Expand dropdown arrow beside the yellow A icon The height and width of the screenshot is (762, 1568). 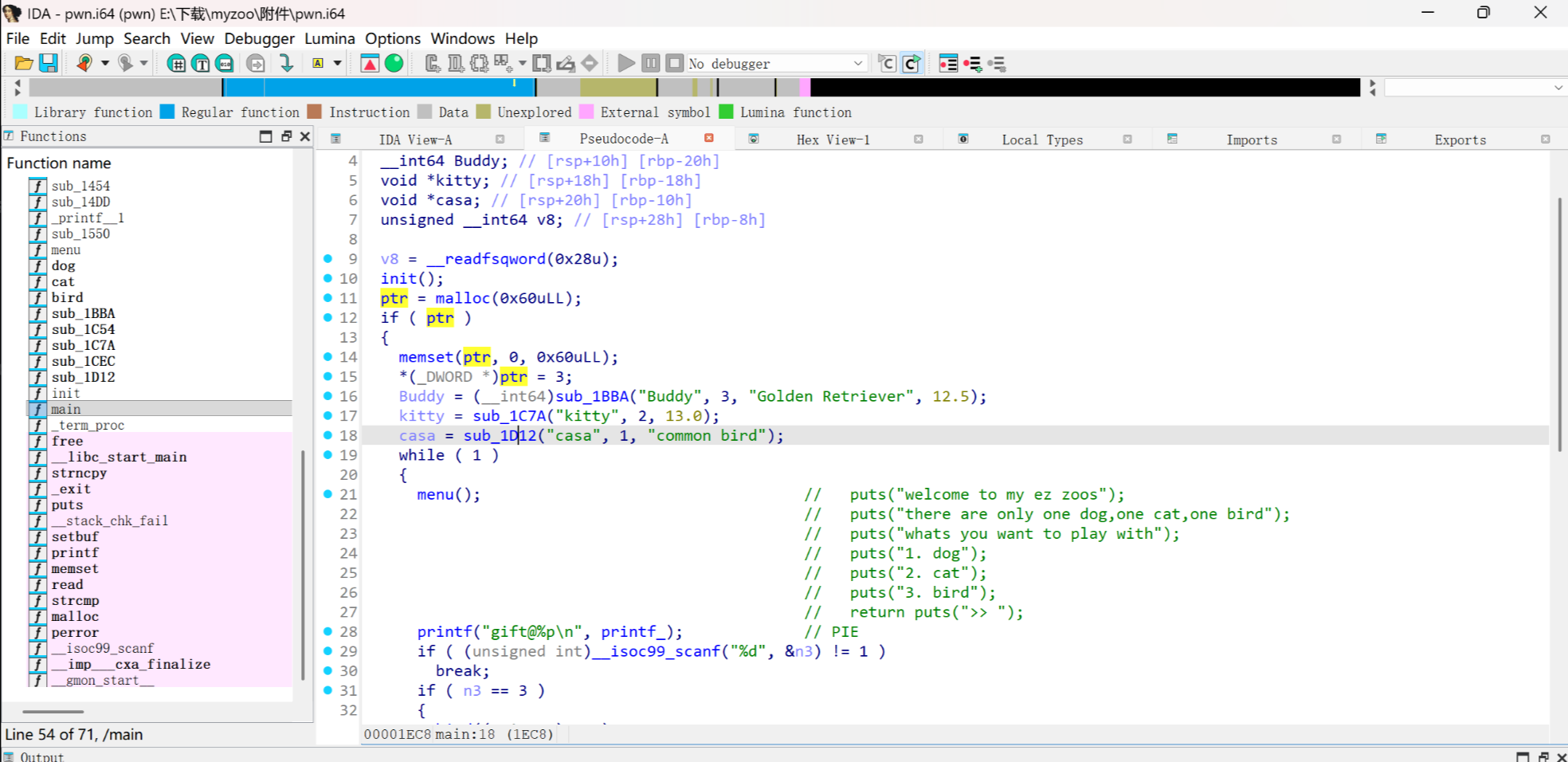pyautogui.click(x=338, y=63)
